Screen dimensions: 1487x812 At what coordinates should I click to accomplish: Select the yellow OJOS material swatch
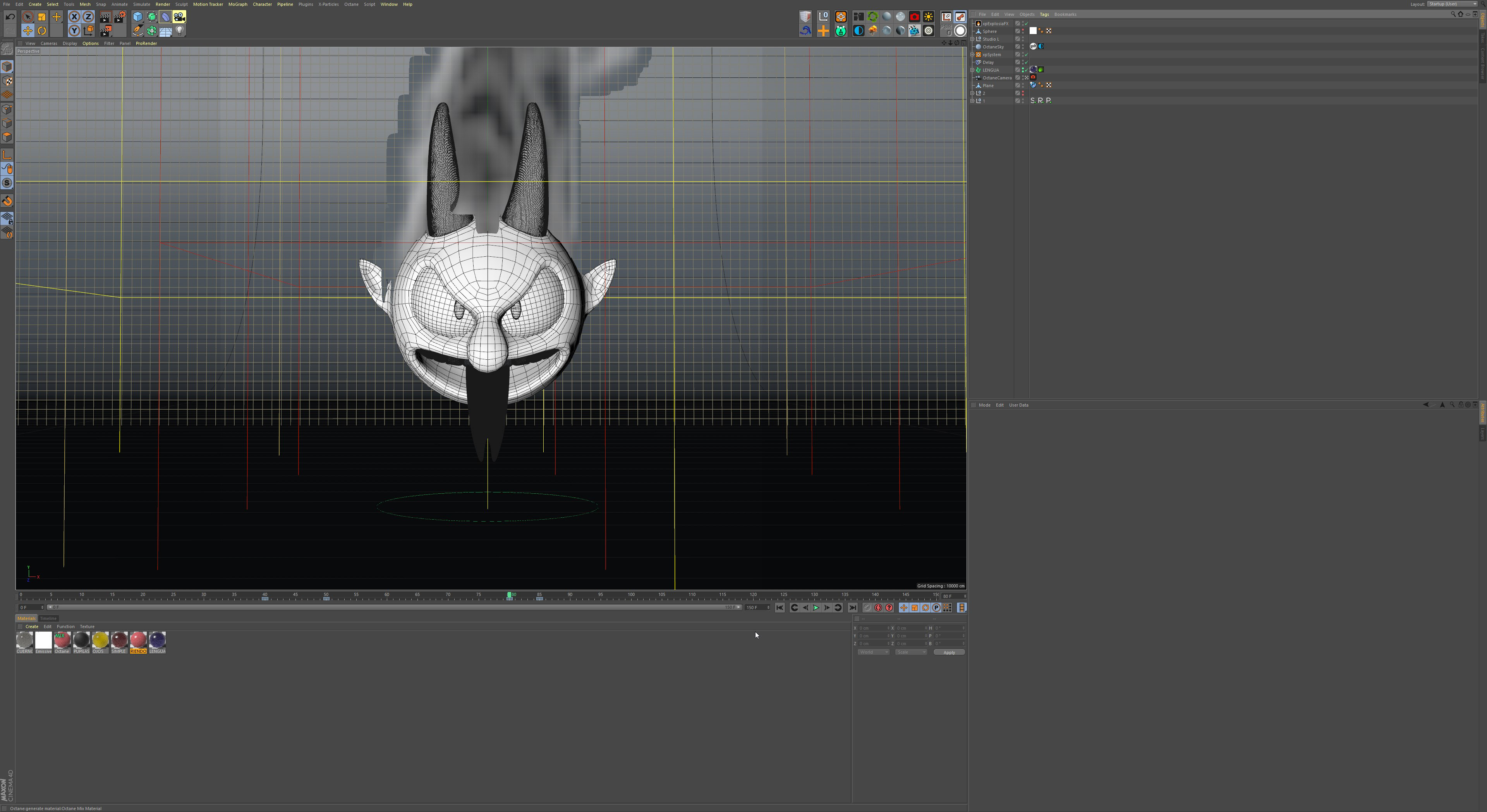(100, 639)
